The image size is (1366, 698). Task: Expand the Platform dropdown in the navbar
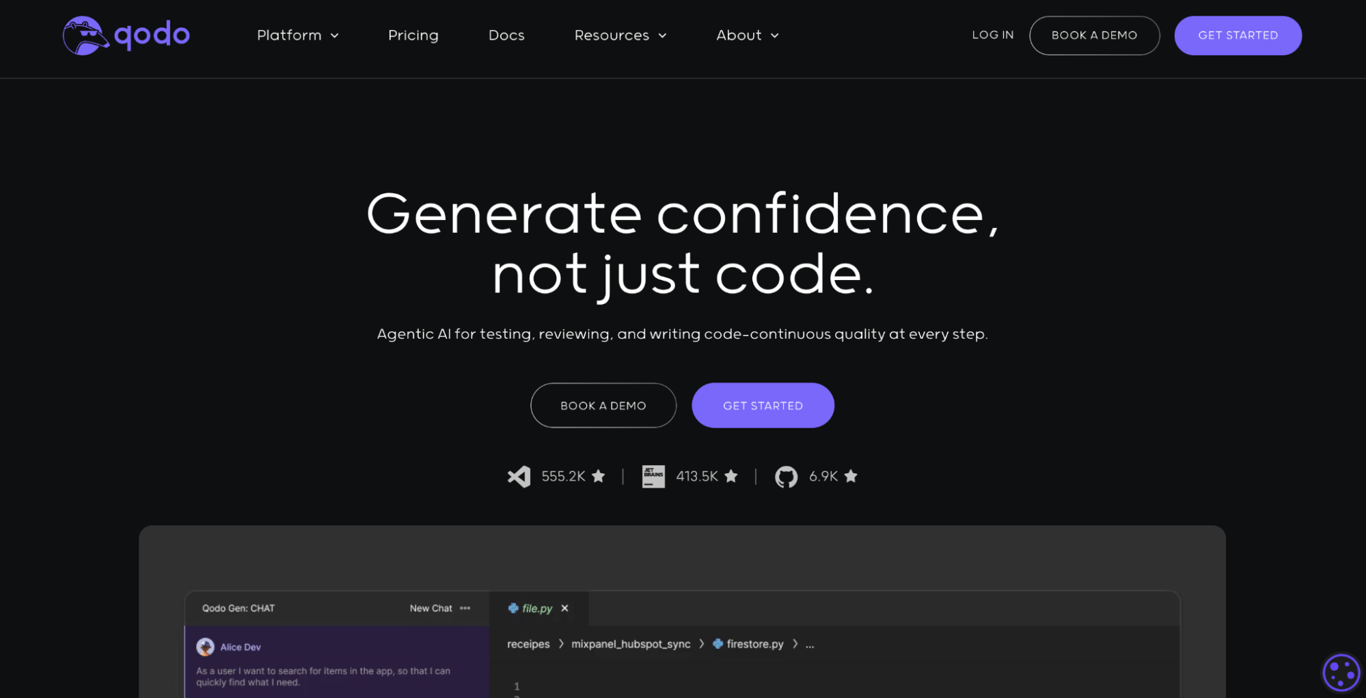297,35
